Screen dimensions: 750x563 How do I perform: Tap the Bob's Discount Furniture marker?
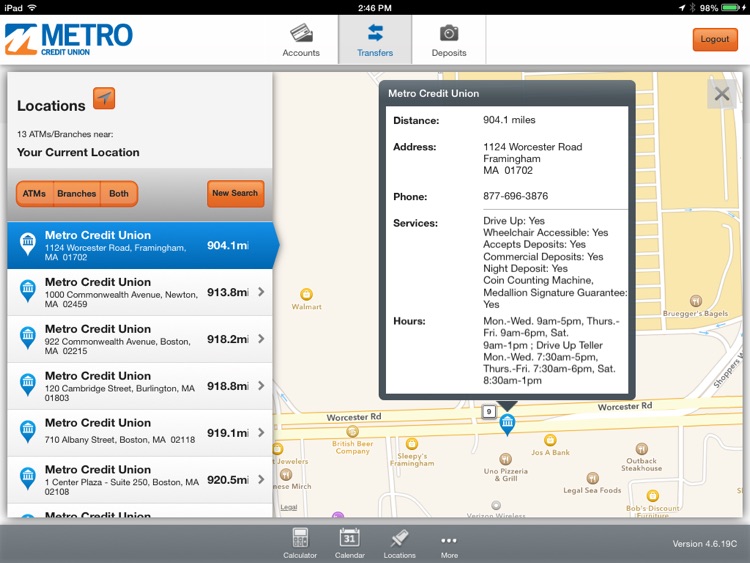click(652, 496)
